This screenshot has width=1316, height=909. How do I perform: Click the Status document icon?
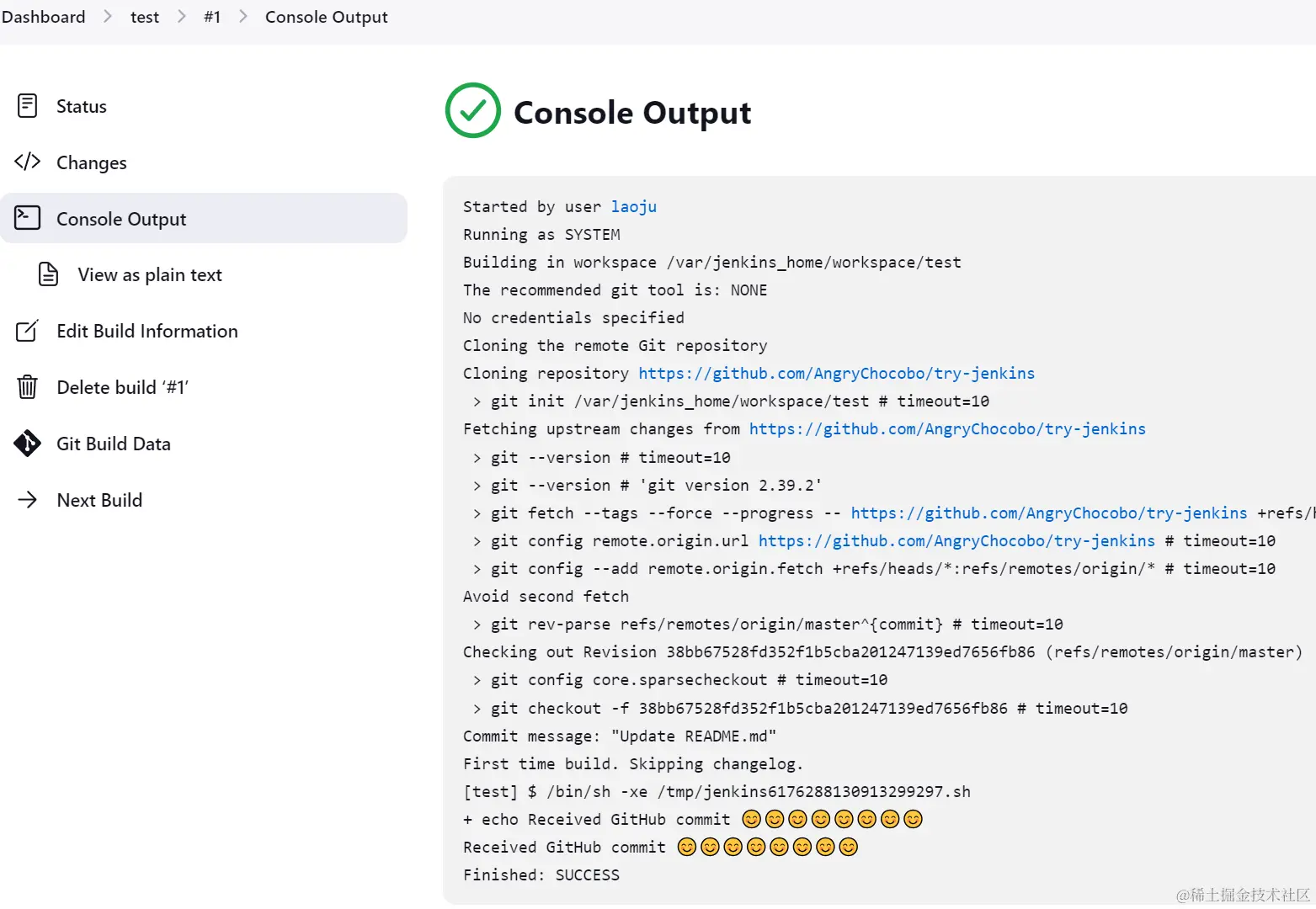pyautogui.click(x=28, y=106)
